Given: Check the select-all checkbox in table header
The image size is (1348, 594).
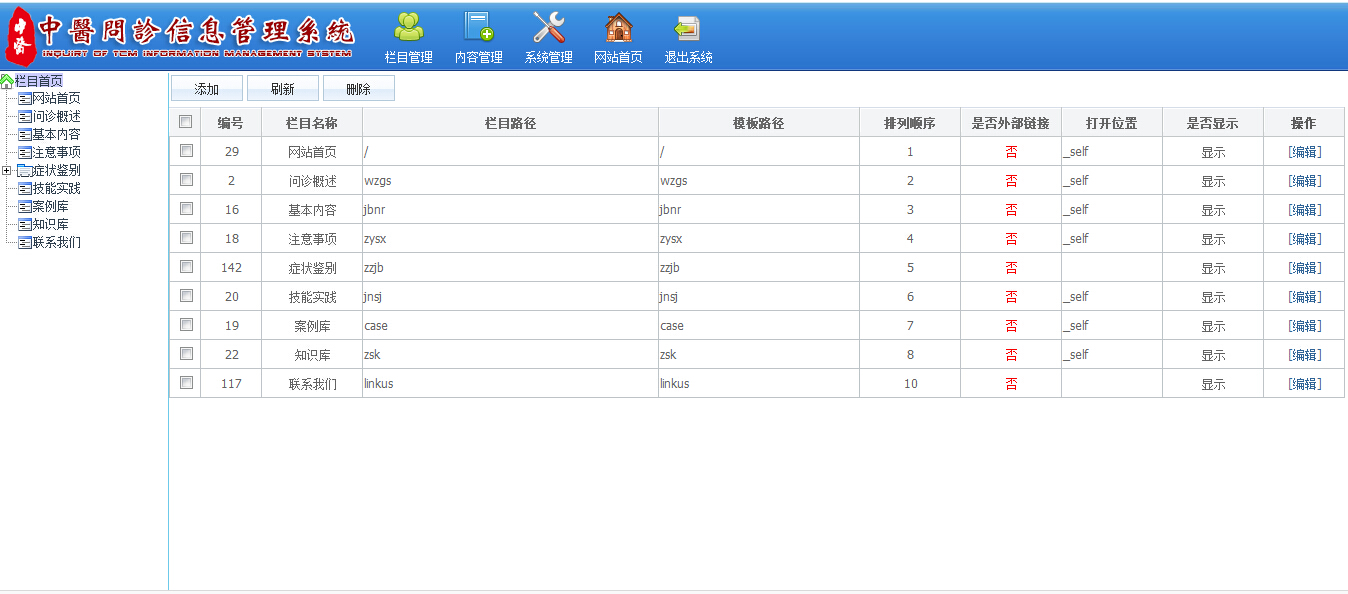Looking at the screenshot, I should 185,121.
